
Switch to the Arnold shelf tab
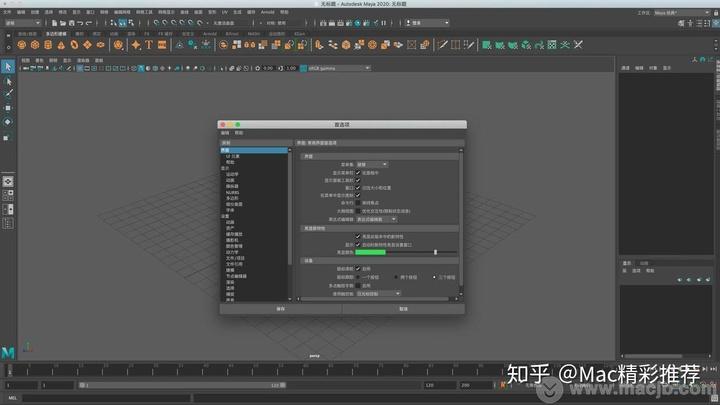click(210, 34)
